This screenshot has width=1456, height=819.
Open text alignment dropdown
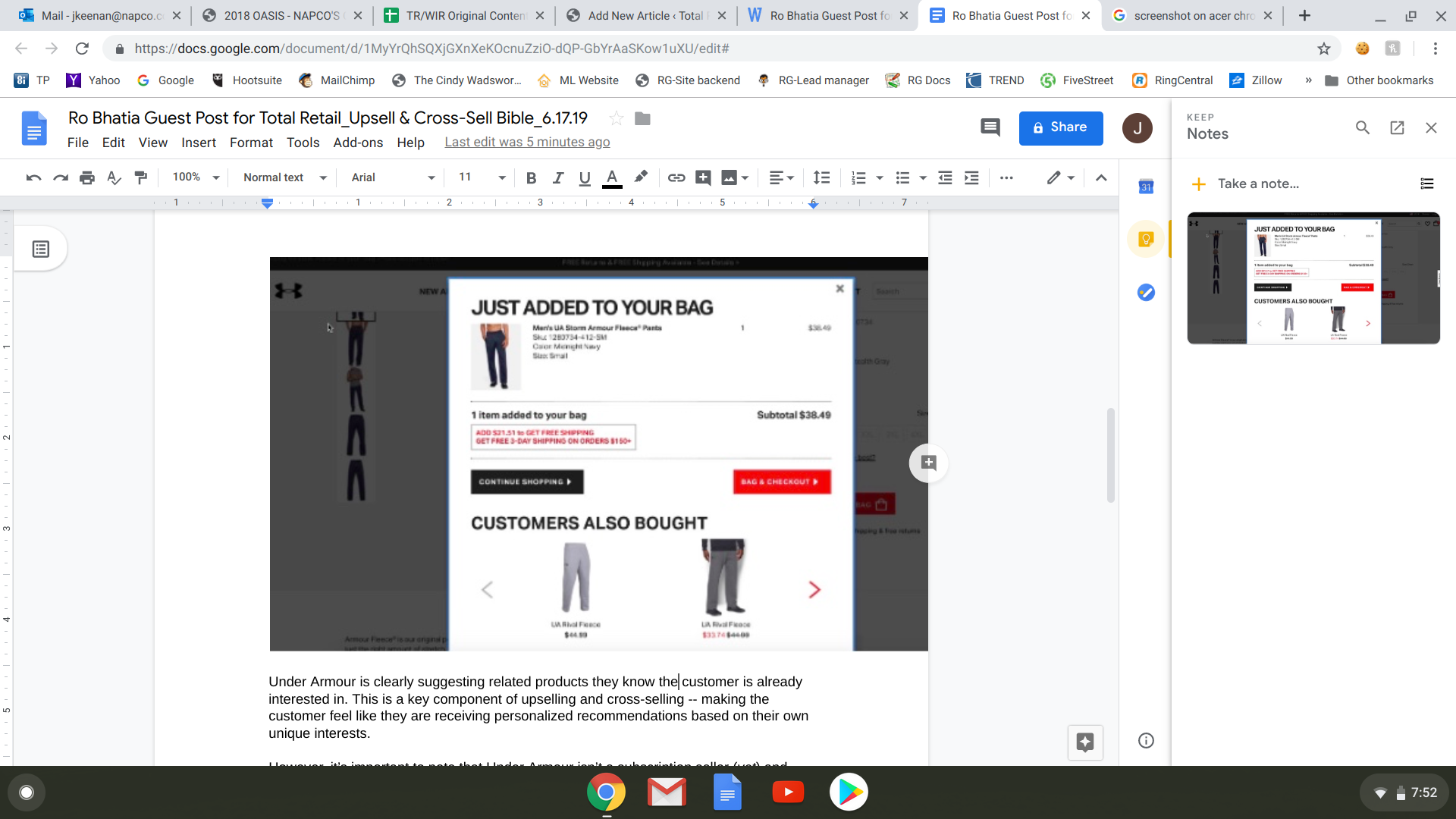(782, 177)
